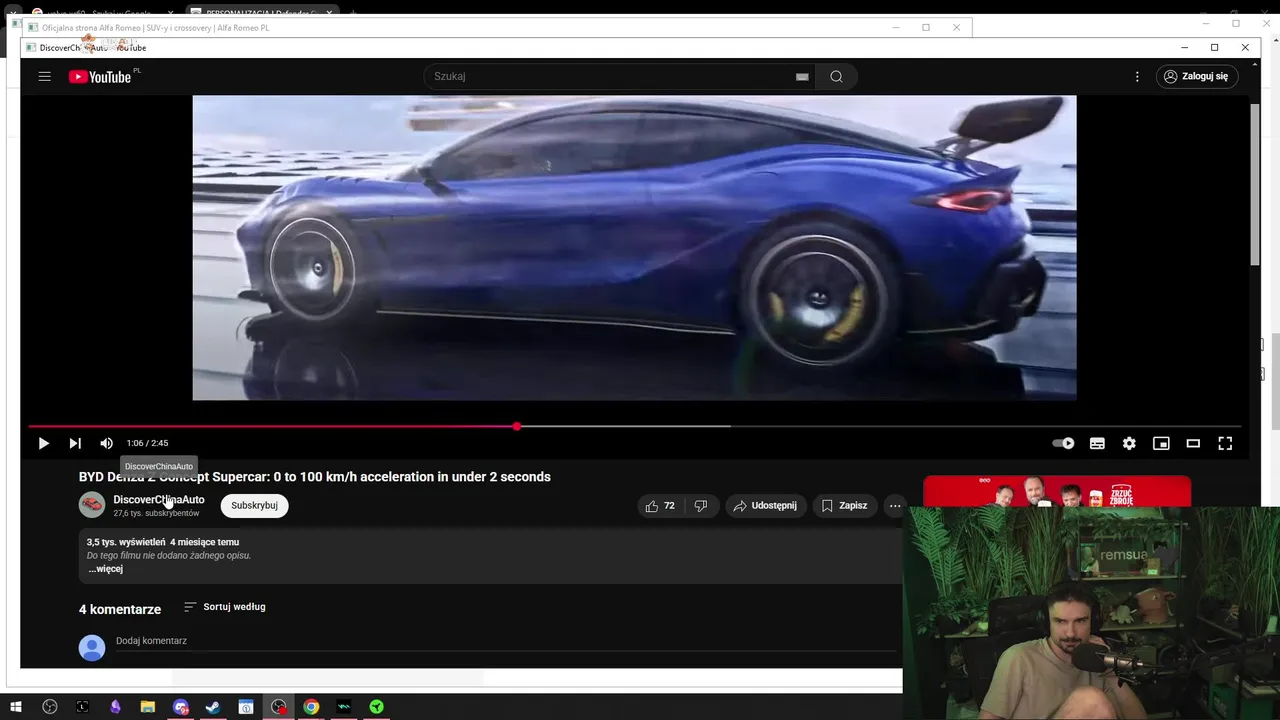This screenshot has height=720, width=1280.
Task: Open the DiscoverChinaAuto channel avatar
Action: point(92,505)
